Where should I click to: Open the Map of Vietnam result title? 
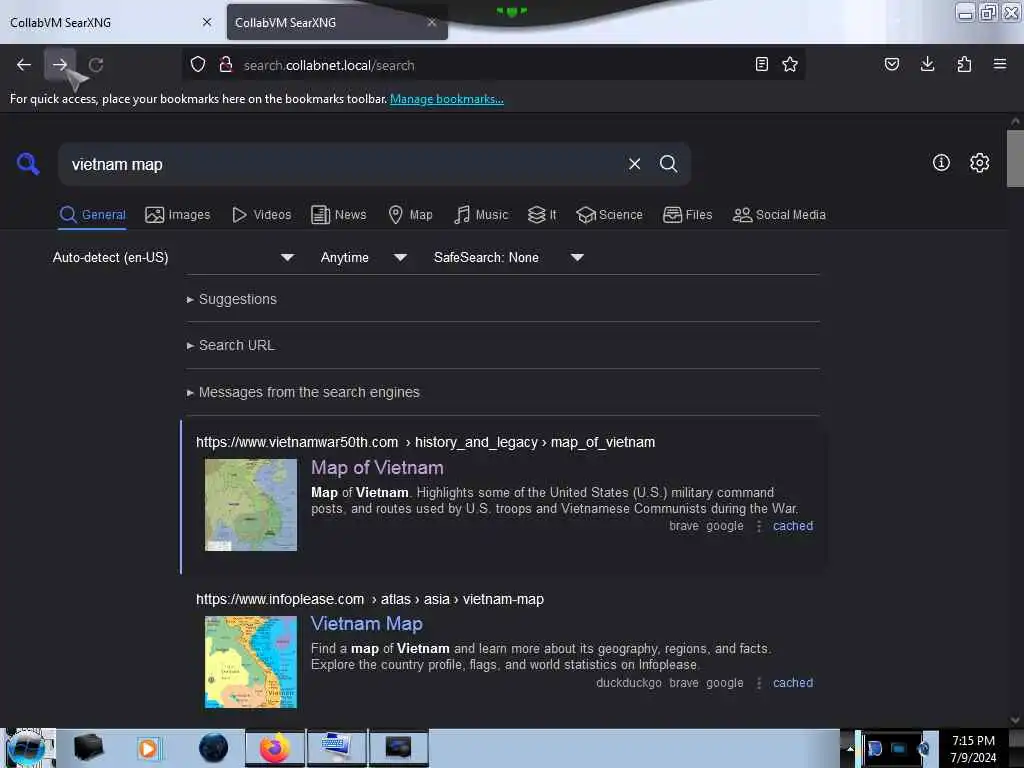point(377,468)
